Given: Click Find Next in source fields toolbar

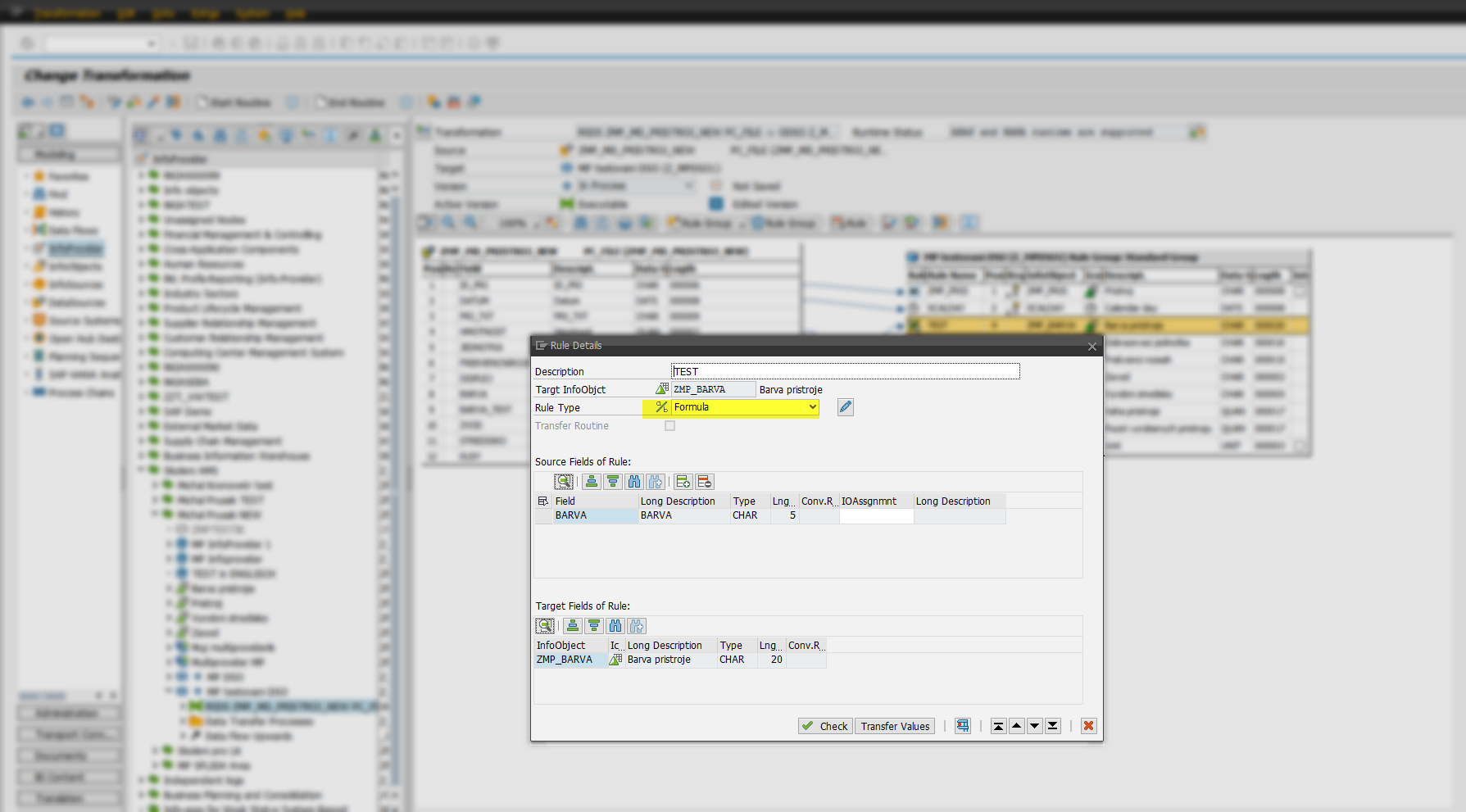Looking at the screenshot, I should (x=656, y=481).
